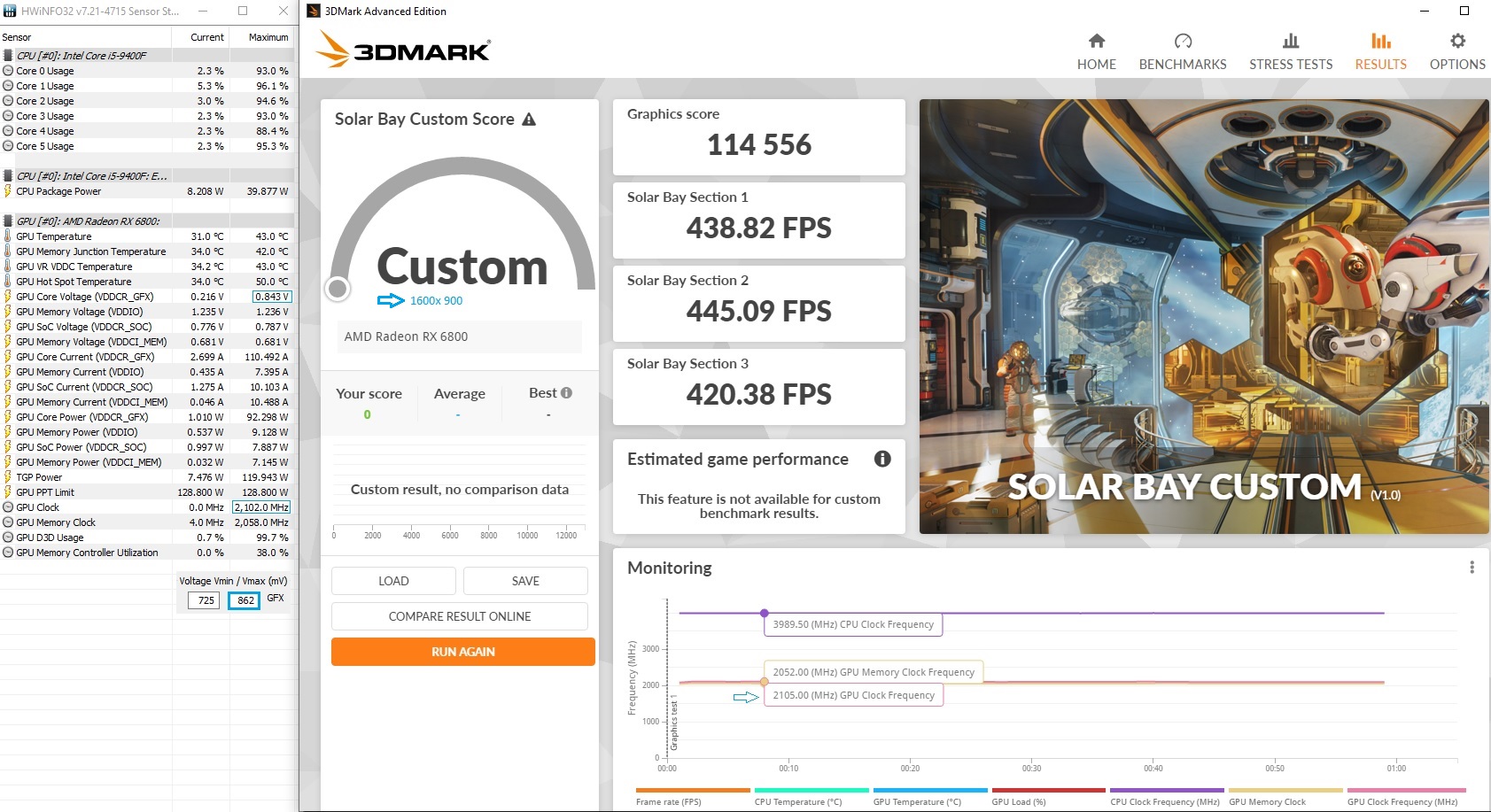Screen dimensions: 1491x812
Task: Click the purple CPU Clock Frequency data point
Action: (x=765, y=613)
